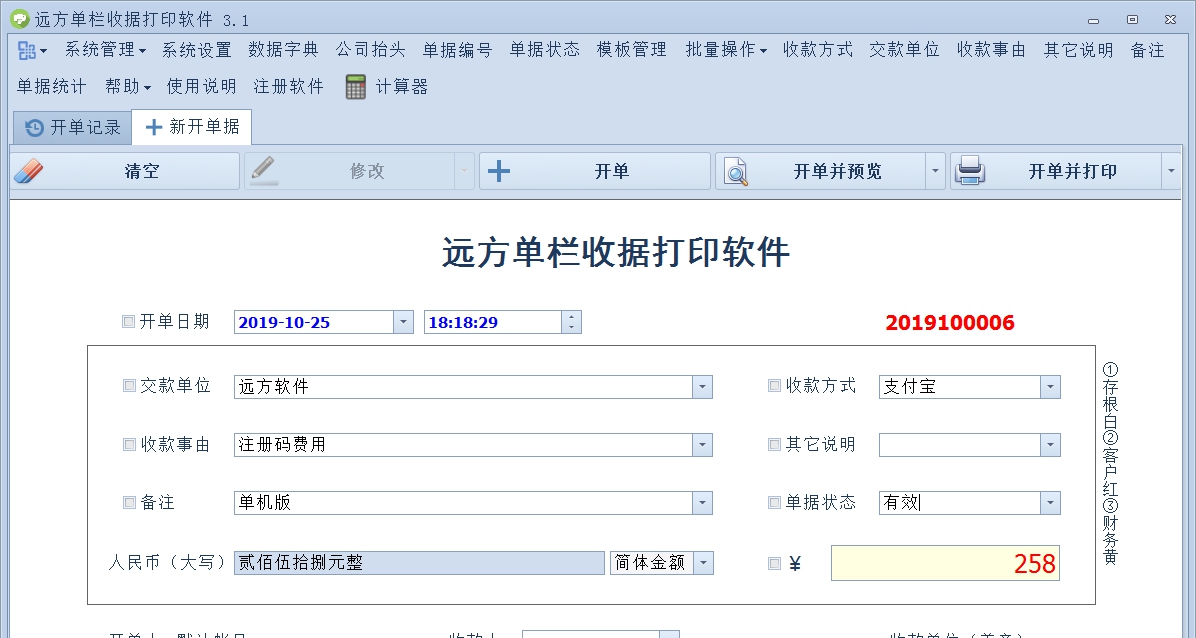Viewport: 1196px width, 638px height.
Task: Click the 清空 button to clear the form
Action: (x=140, y=170)
